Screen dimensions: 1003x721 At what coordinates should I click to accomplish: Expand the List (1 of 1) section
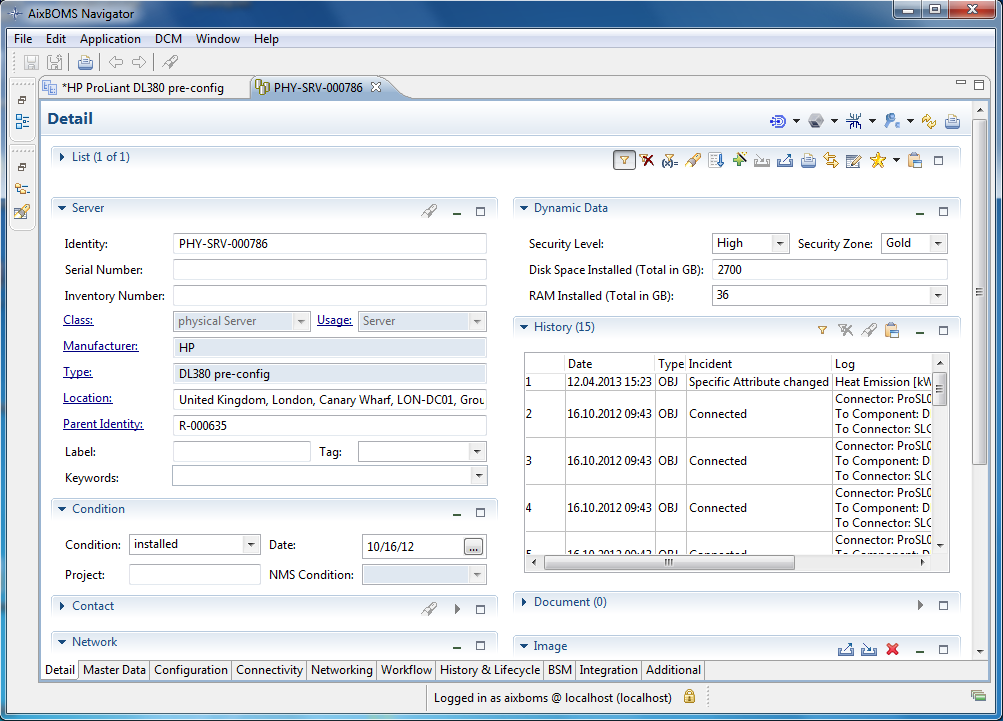(x=62, y=157)
